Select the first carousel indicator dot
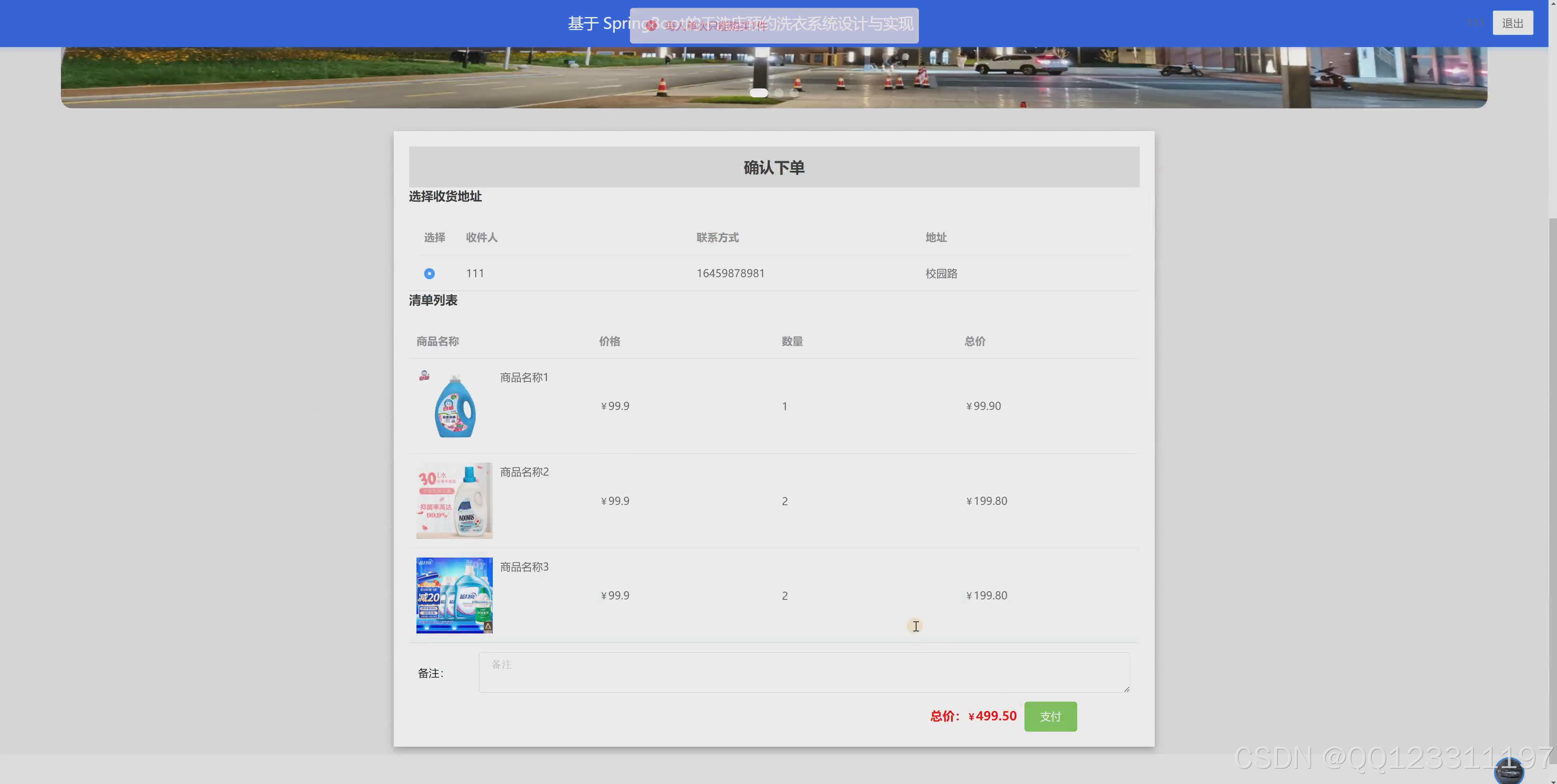 [759, 93]
